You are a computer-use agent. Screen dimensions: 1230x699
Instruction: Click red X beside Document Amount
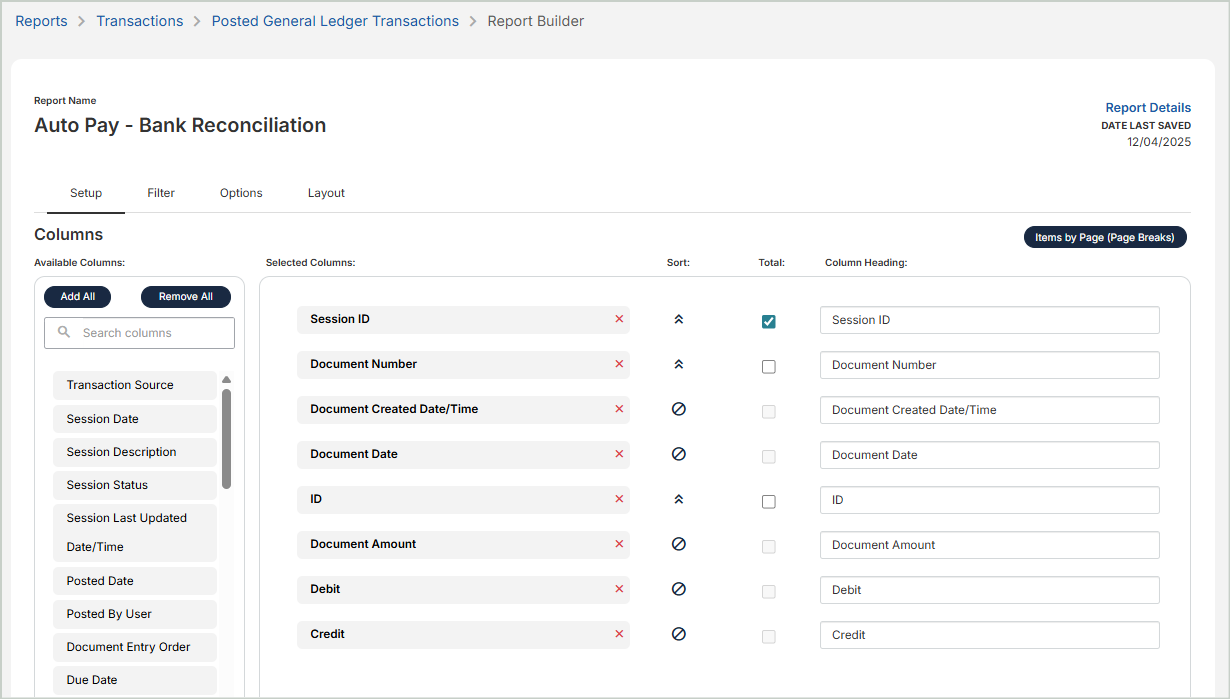pyautogui.click(x=619, y=544)
